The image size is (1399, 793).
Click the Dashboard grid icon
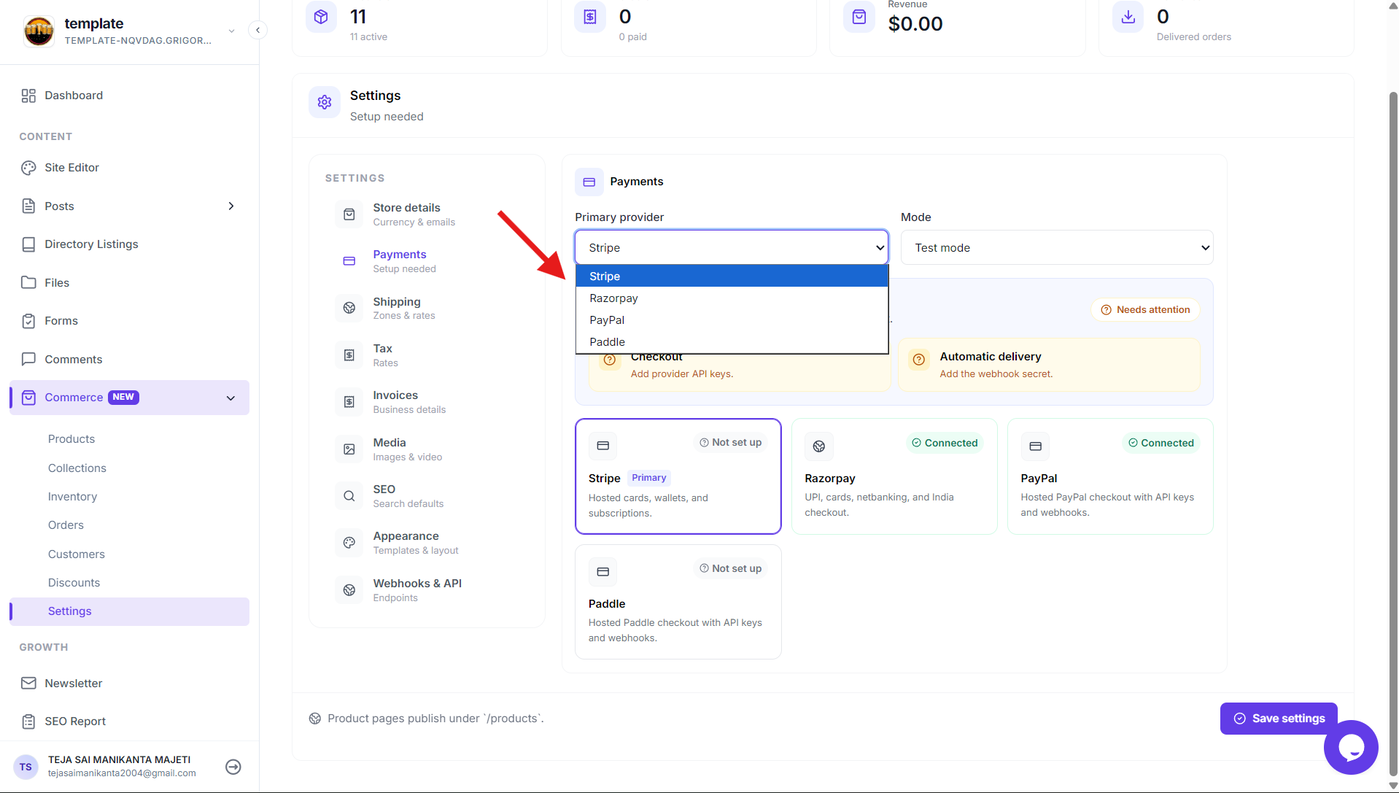pos(28,95)
